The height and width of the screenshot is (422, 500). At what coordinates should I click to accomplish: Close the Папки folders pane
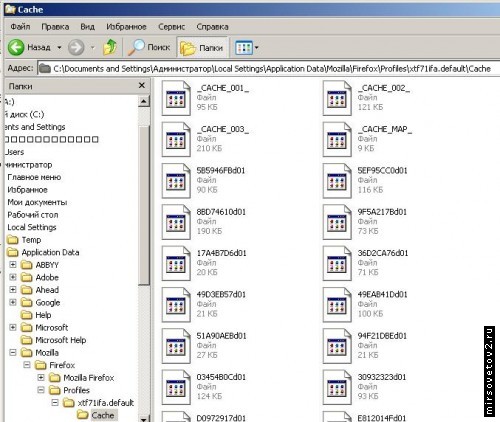click(142, 86)
